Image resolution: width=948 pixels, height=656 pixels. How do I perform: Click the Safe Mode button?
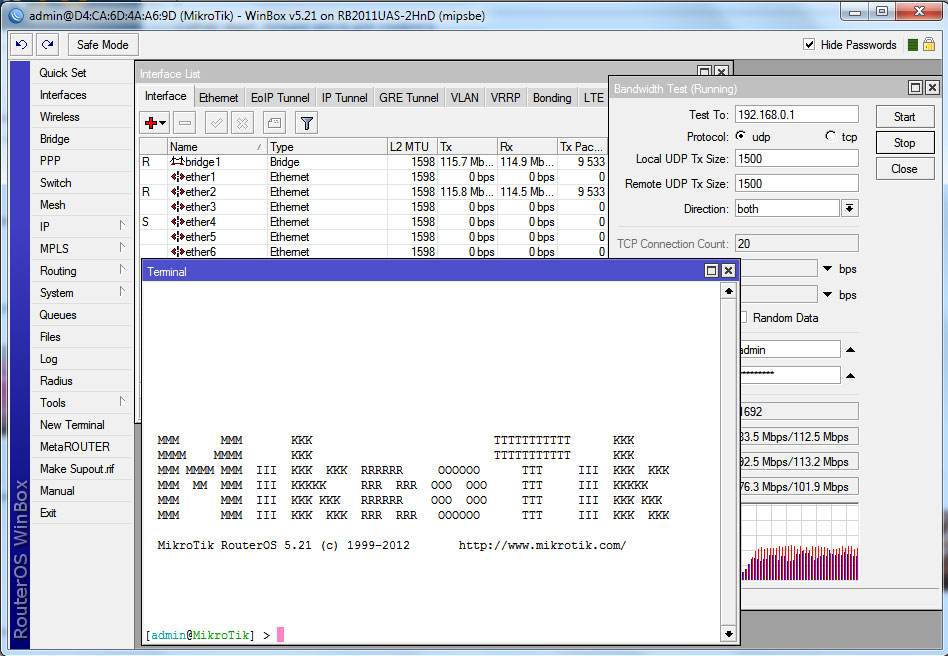pos(102,44)
